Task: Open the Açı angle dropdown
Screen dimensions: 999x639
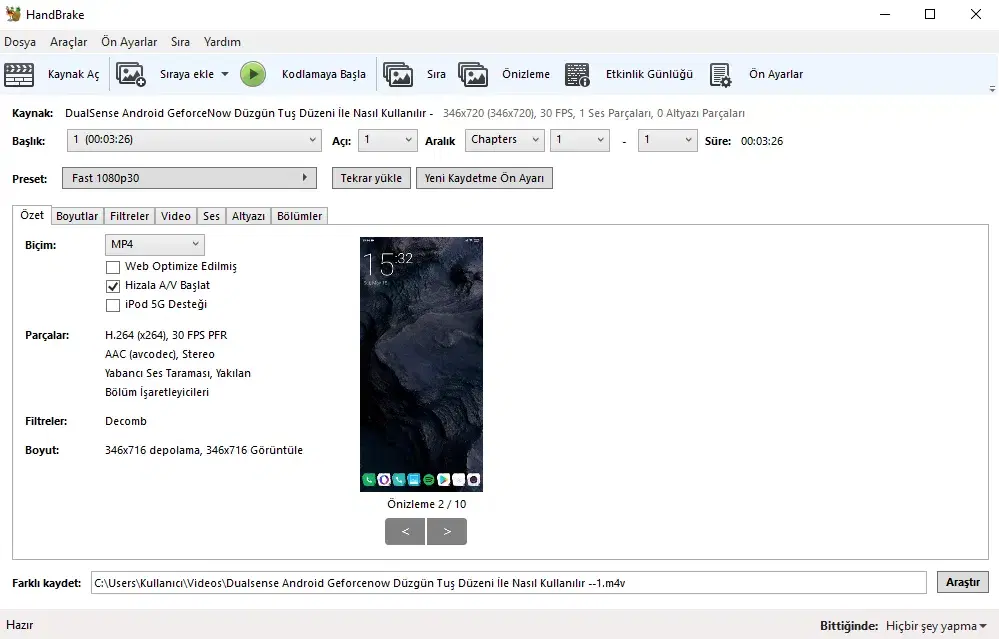Action: click(387, 140)
